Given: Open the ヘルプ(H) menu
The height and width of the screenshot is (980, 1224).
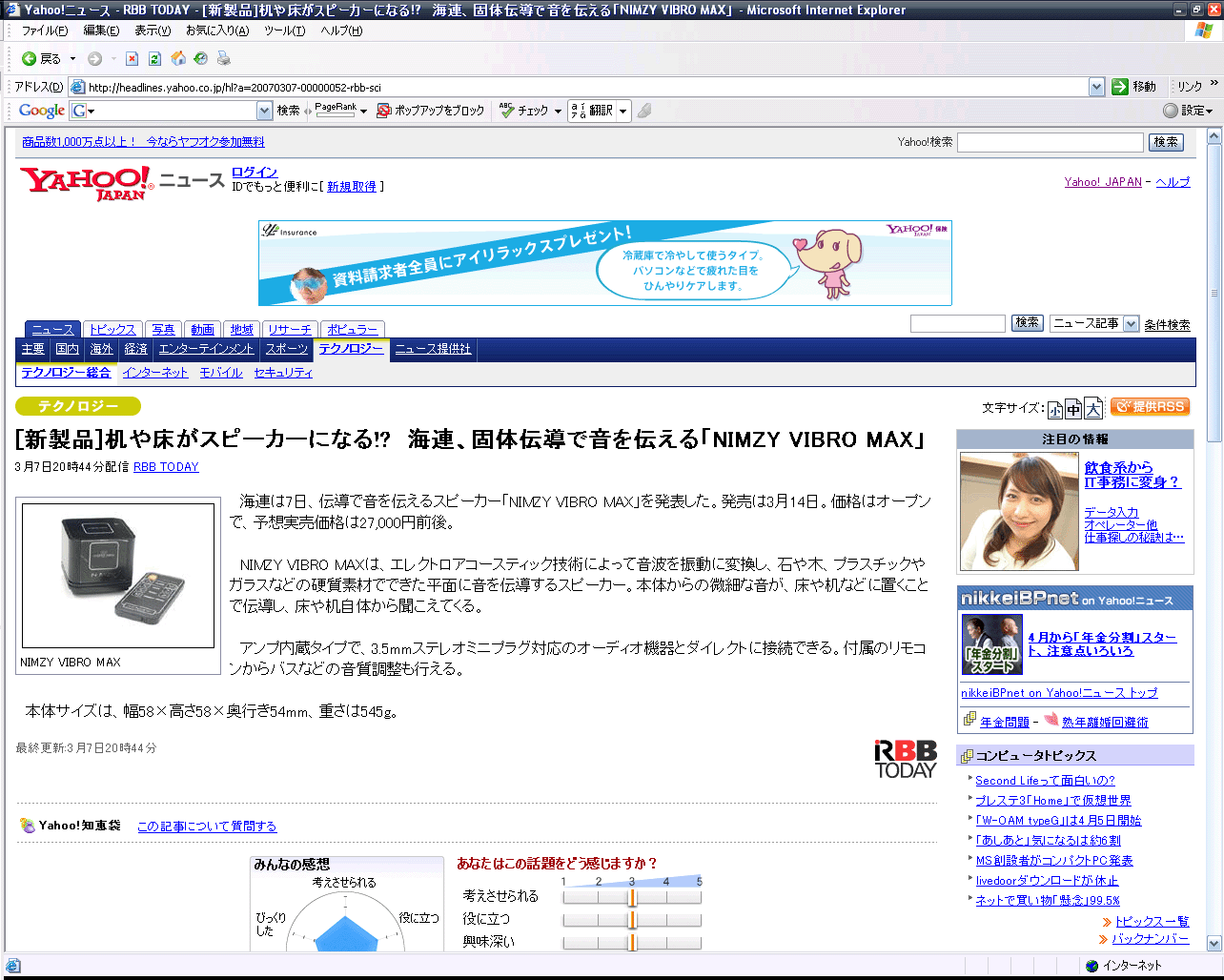Looking at the screenshot, I should [341, 31].
